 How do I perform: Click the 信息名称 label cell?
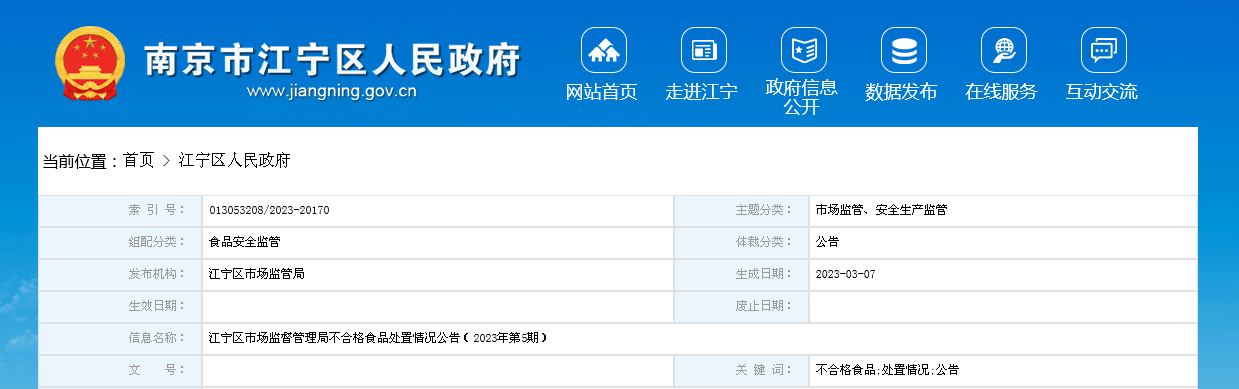(120, 338)
